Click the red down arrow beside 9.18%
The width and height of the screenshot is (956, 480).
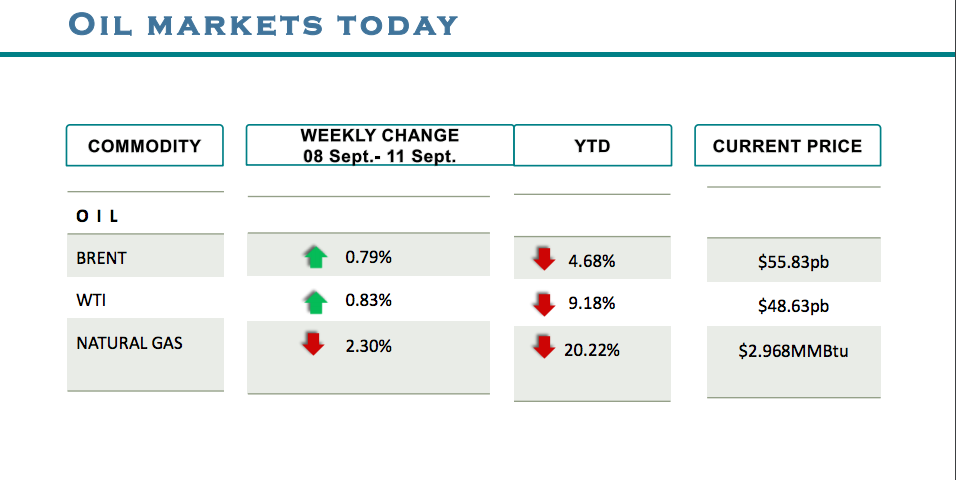click(x=543, y=304)
